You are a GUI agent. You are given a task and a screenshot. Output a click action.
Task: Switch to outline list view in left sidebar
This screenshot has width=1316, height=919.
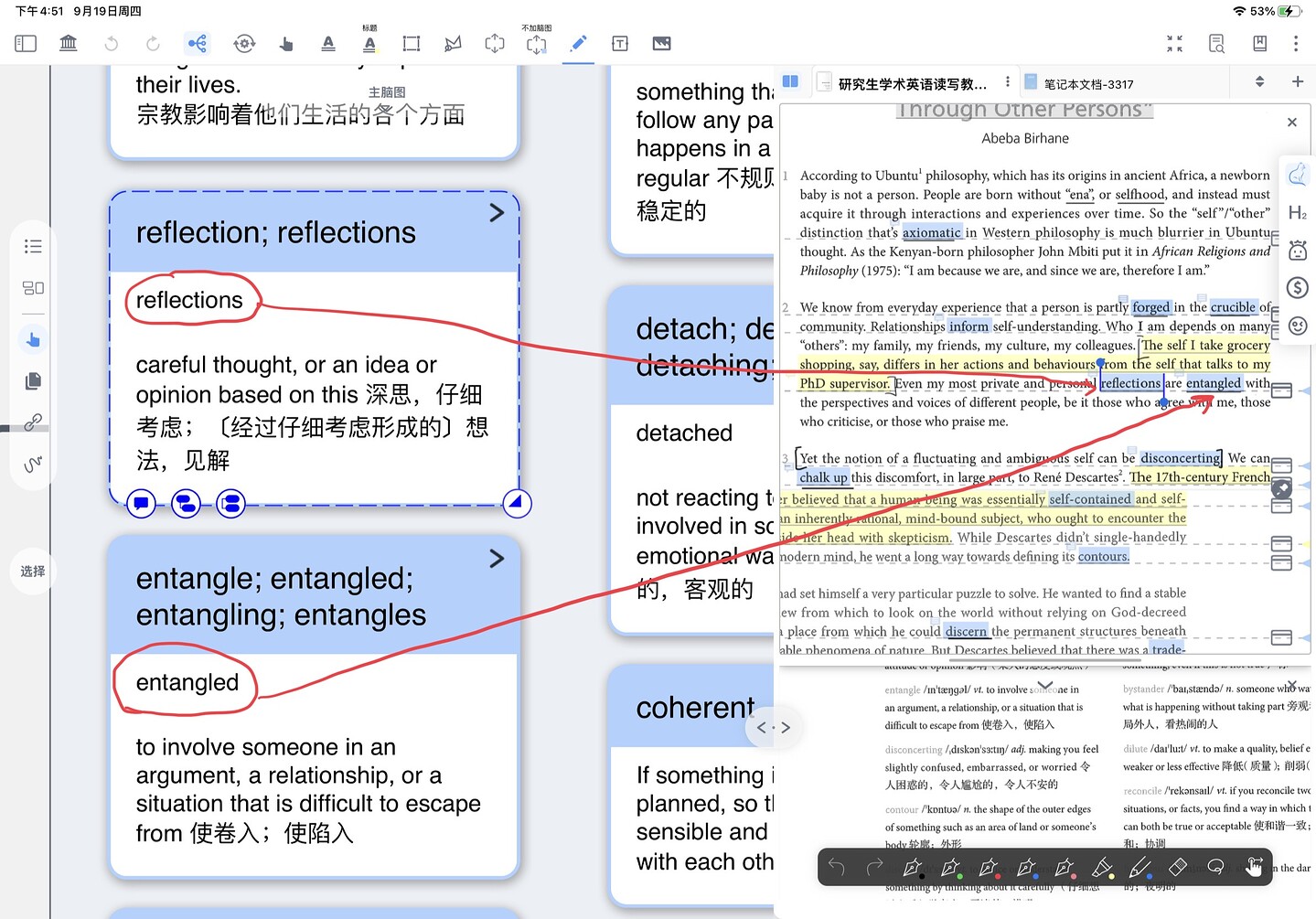33,246
